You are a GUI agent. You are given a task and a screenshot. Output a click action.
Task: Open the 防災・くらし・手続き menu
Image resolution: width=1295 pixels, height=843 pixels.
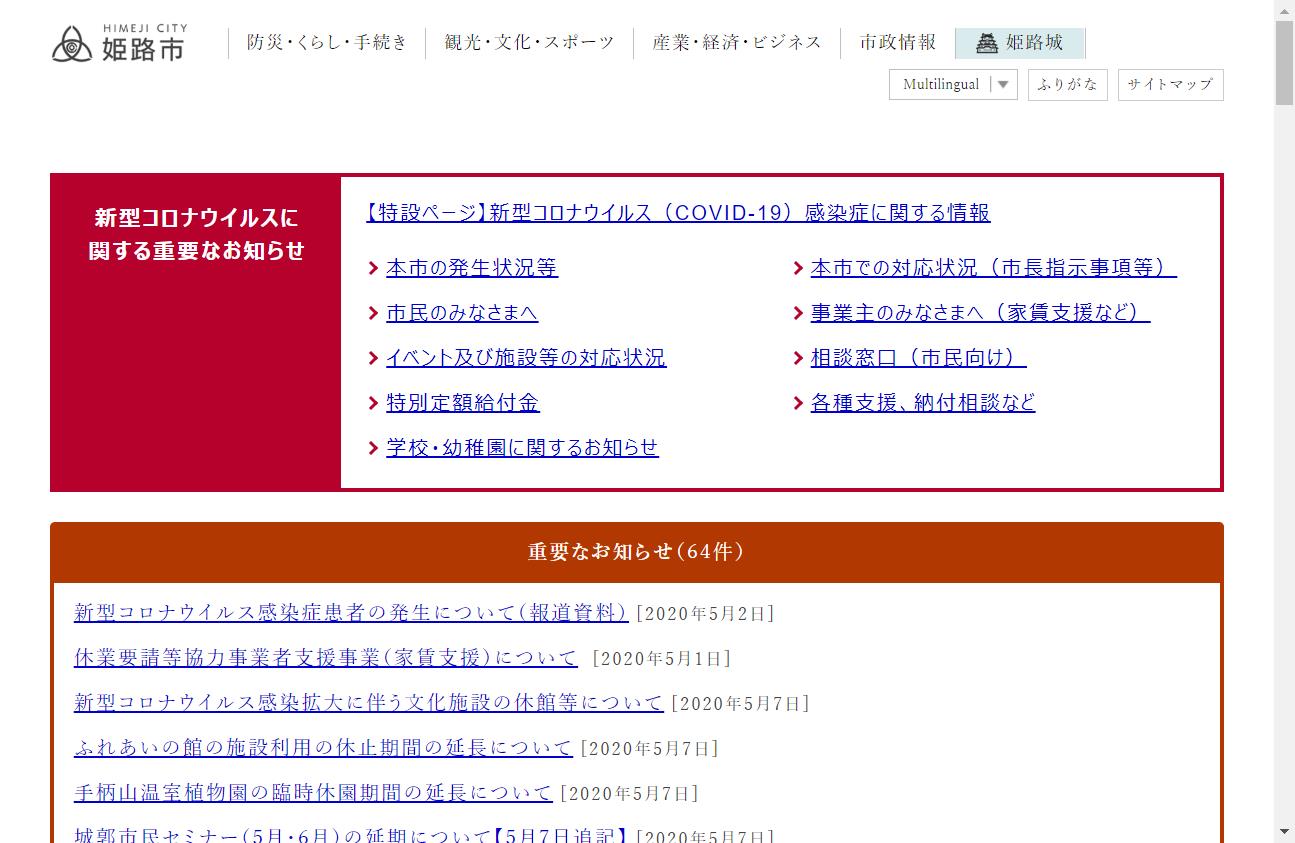[x=327, y=43]
